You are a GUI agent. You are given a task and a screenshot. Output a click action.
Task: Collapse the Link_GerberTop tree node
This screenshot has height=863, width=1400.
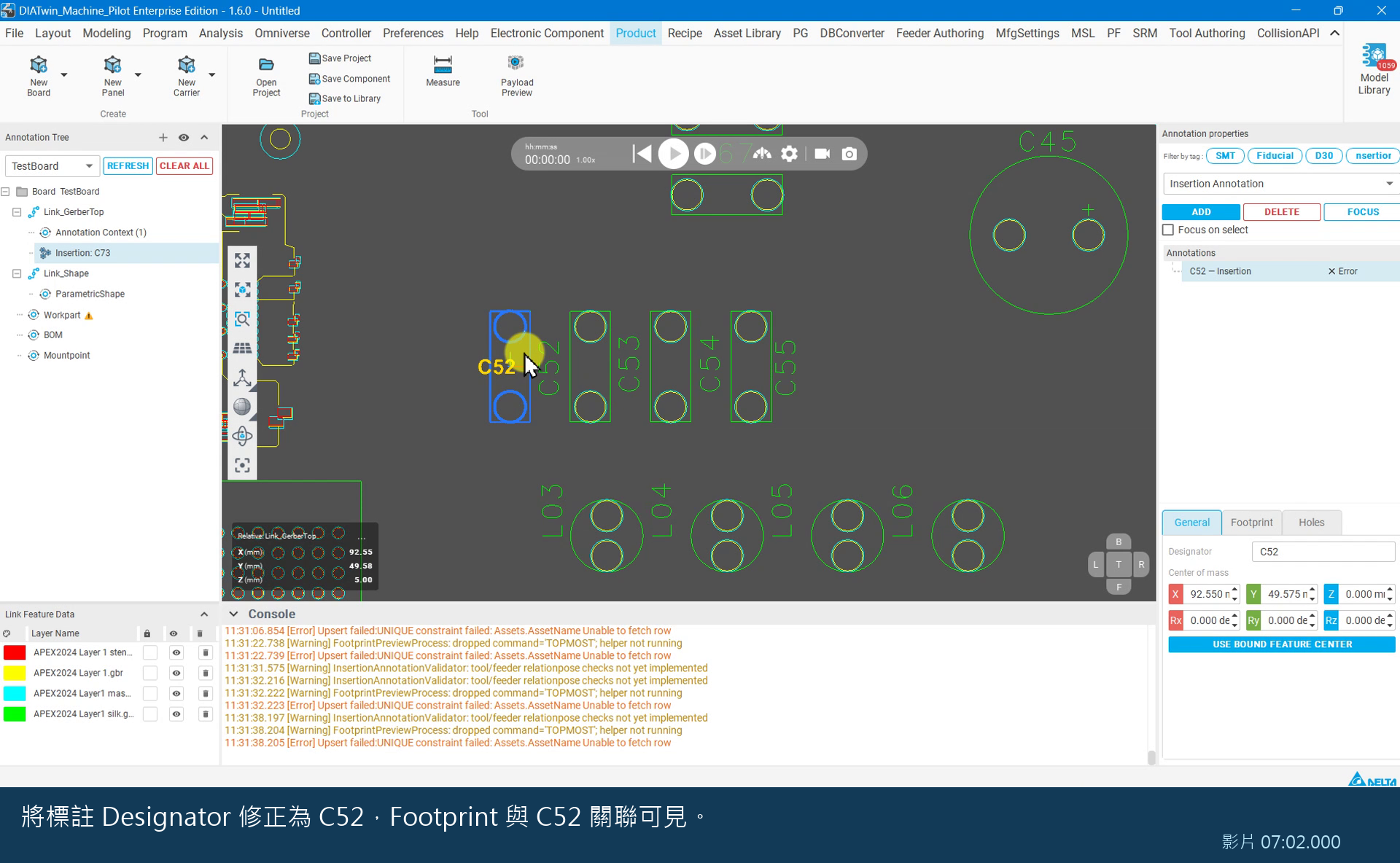17,212
